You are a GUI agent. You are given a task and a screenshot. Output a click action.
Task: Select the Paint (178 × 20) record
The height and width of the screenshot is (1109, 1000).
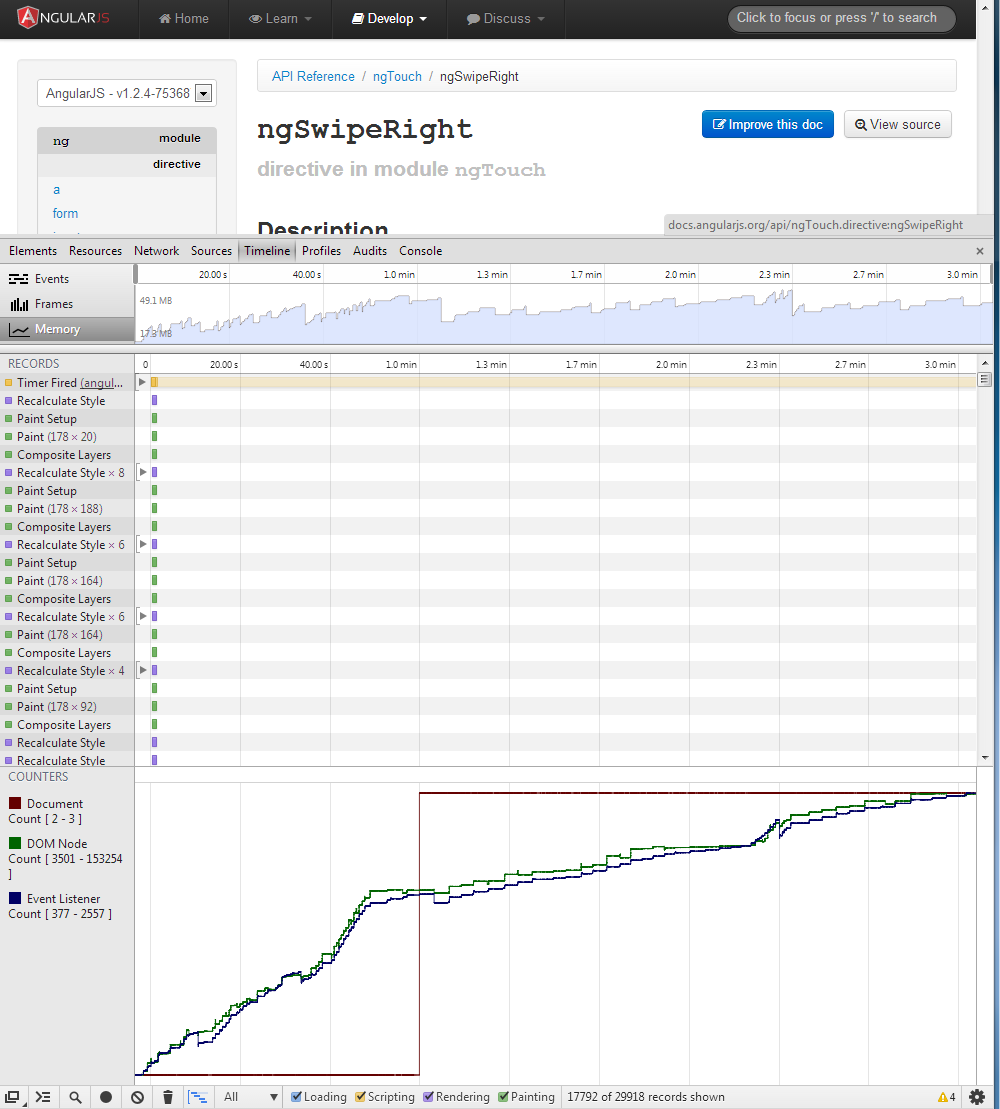click(67, 437)
